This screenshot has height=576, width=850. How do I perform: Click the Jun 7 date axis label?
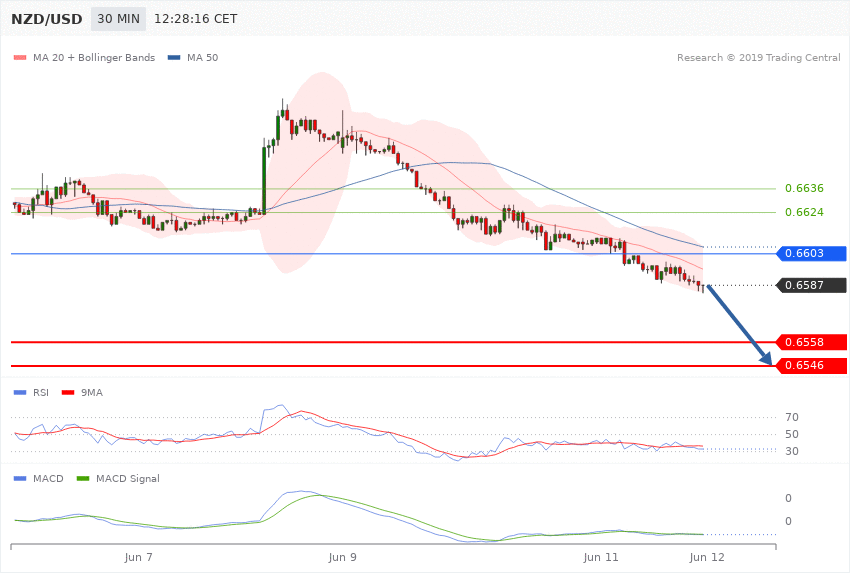point(138,557)
